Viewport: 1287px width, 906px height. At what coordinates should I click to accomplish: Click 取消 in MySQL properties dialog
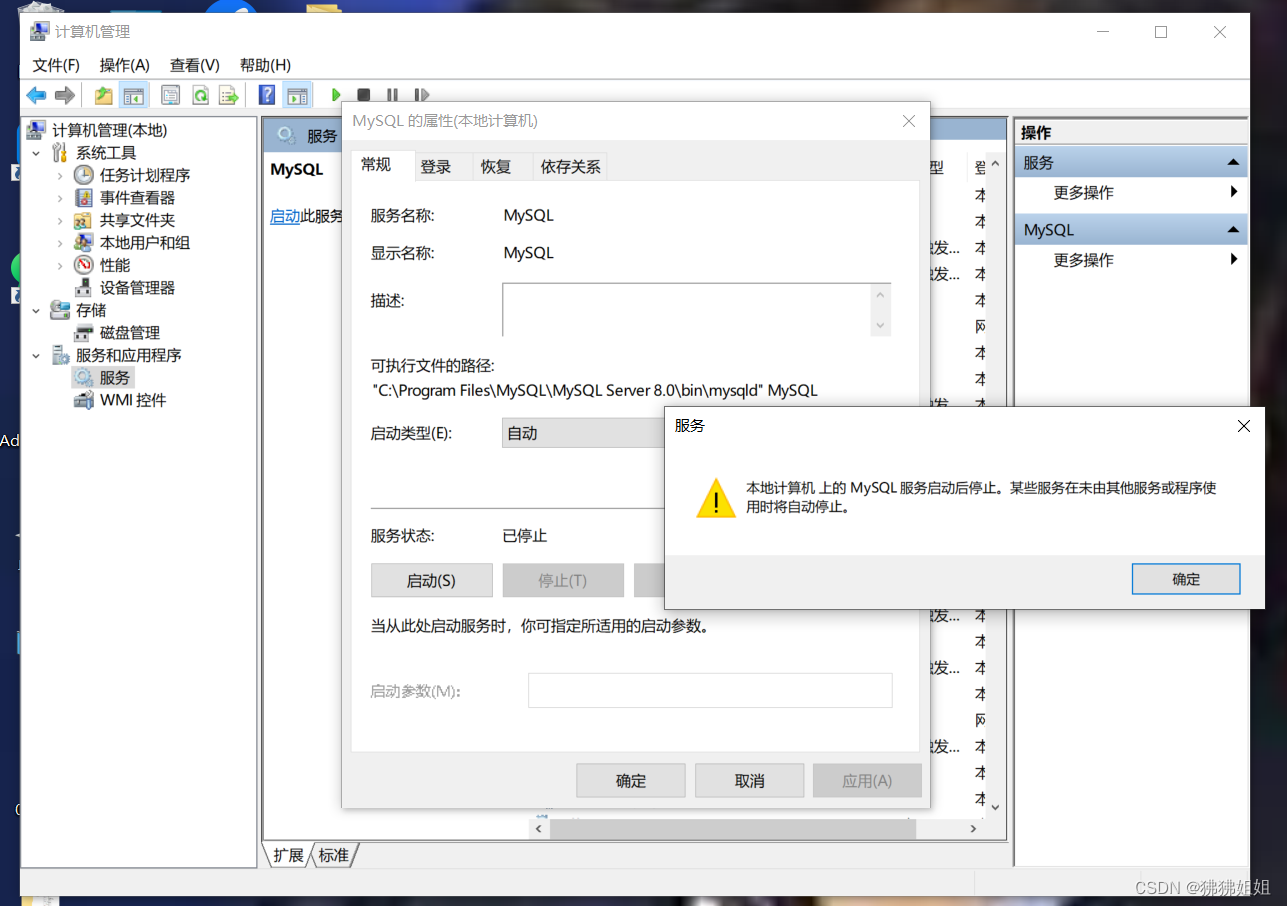[x=749, y=781]
